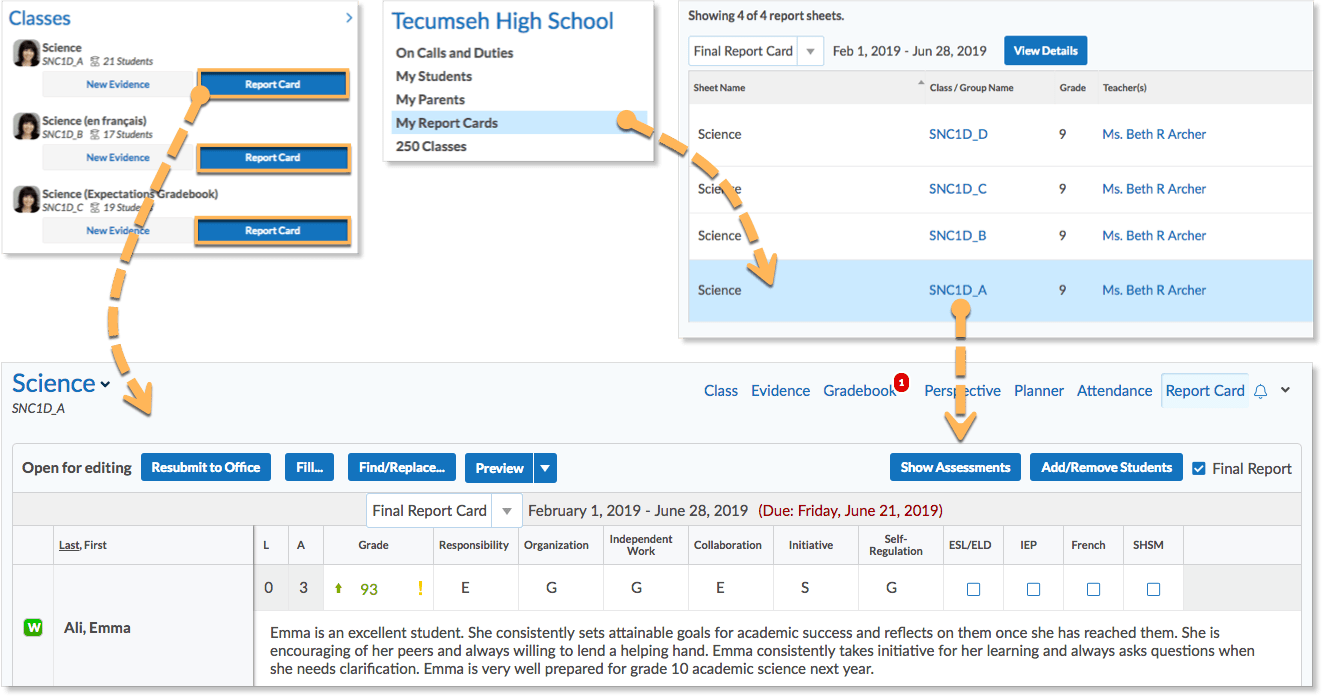
Task: Sort by the Sheet Name column header
Action: coord(720,88)
